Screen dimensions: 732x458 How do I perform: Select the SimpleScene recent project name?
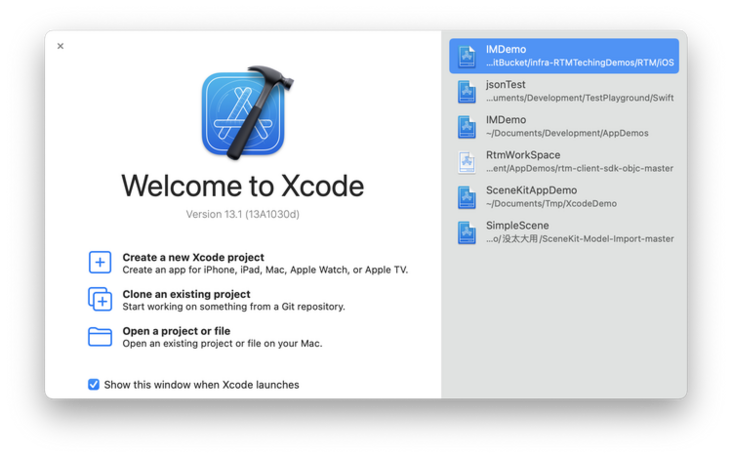[x=517, y=225]
